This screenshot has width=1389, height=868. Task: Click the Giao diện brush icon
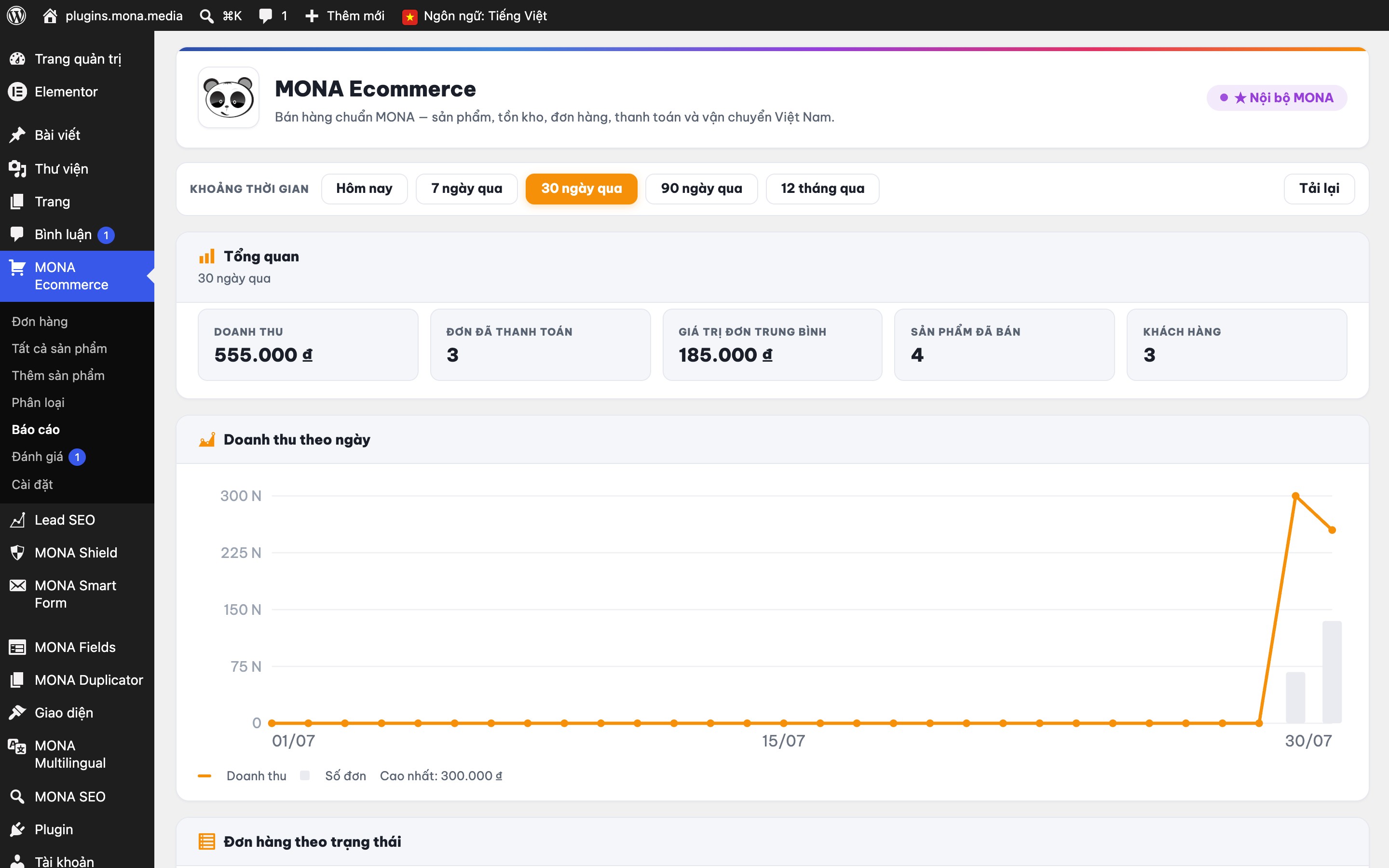pos(17,713)
